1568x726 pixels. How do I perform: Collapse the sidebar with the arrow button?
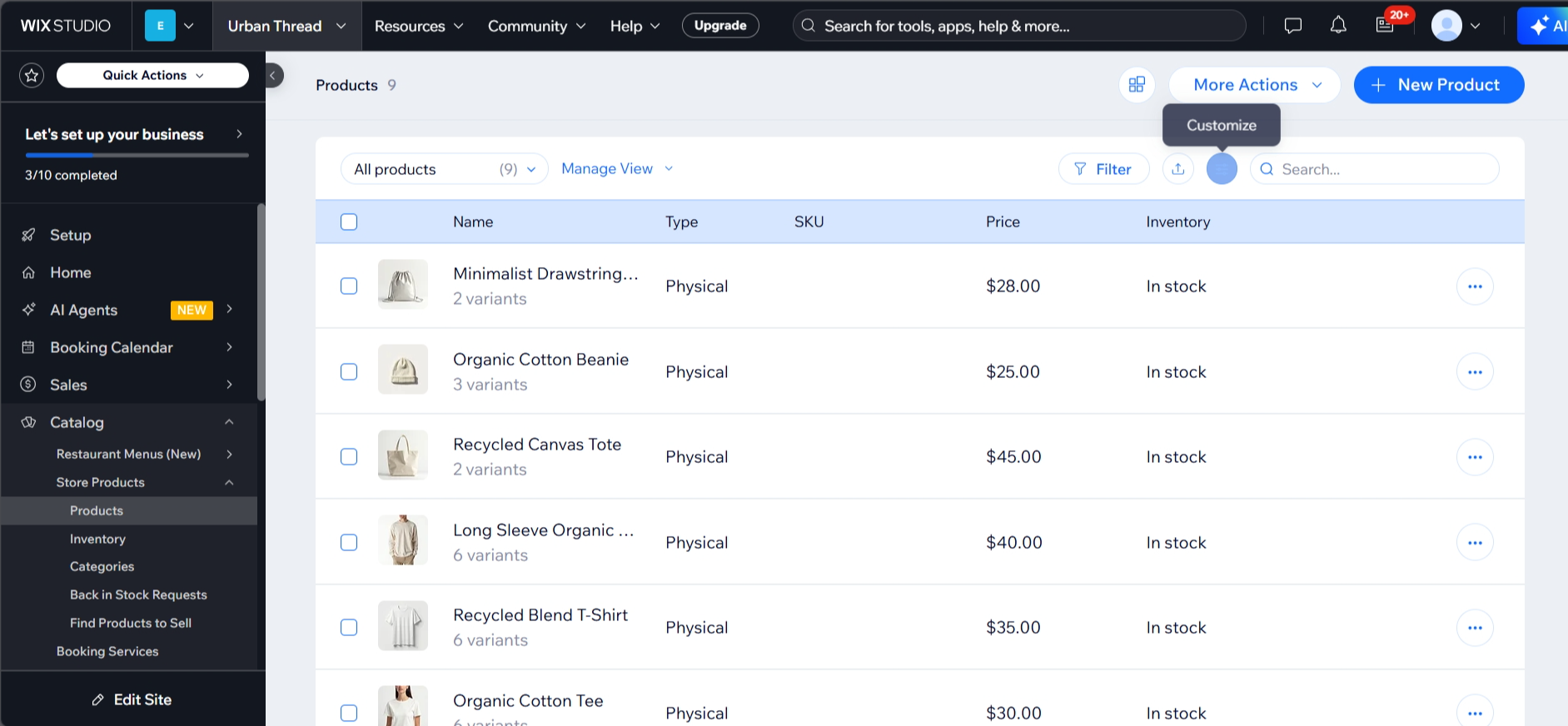pyautogui.click(x=274, y=76)
